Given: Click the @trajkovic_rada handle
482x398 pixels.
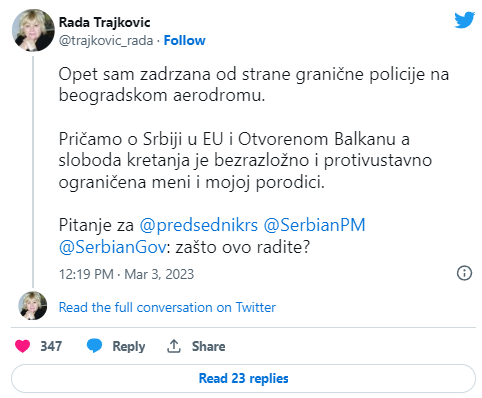Looking at the screenshot, I should pyautogui.click(x=106, y=41).
